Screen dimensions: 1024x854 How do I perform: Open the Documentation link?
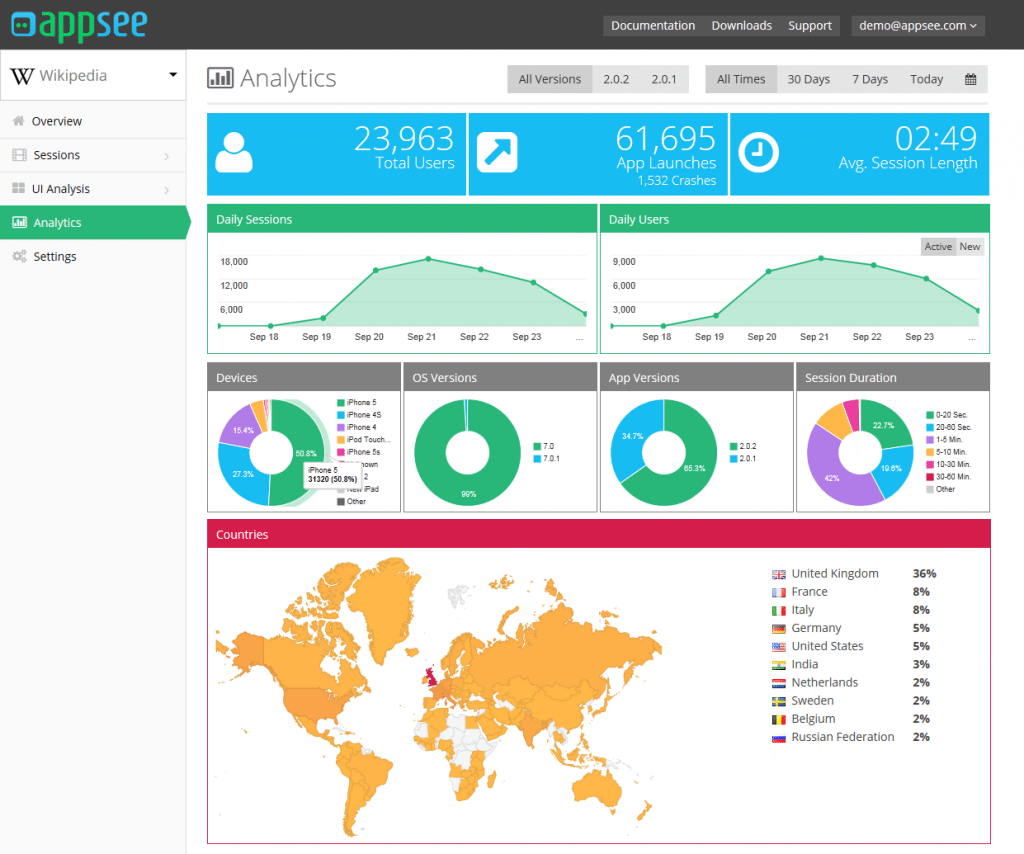pos(652,26)
